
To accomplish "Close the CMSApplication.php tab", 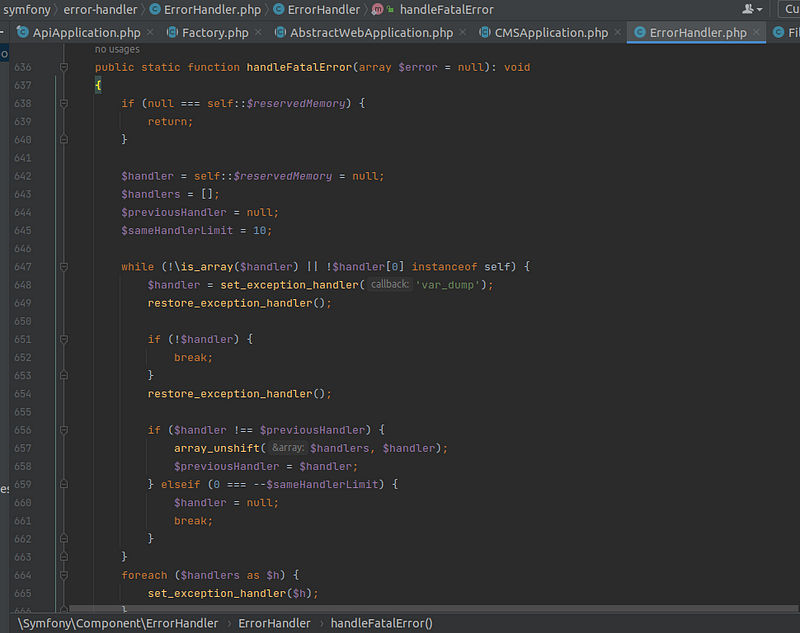I will pyautogui.click(x=618, y=33).
